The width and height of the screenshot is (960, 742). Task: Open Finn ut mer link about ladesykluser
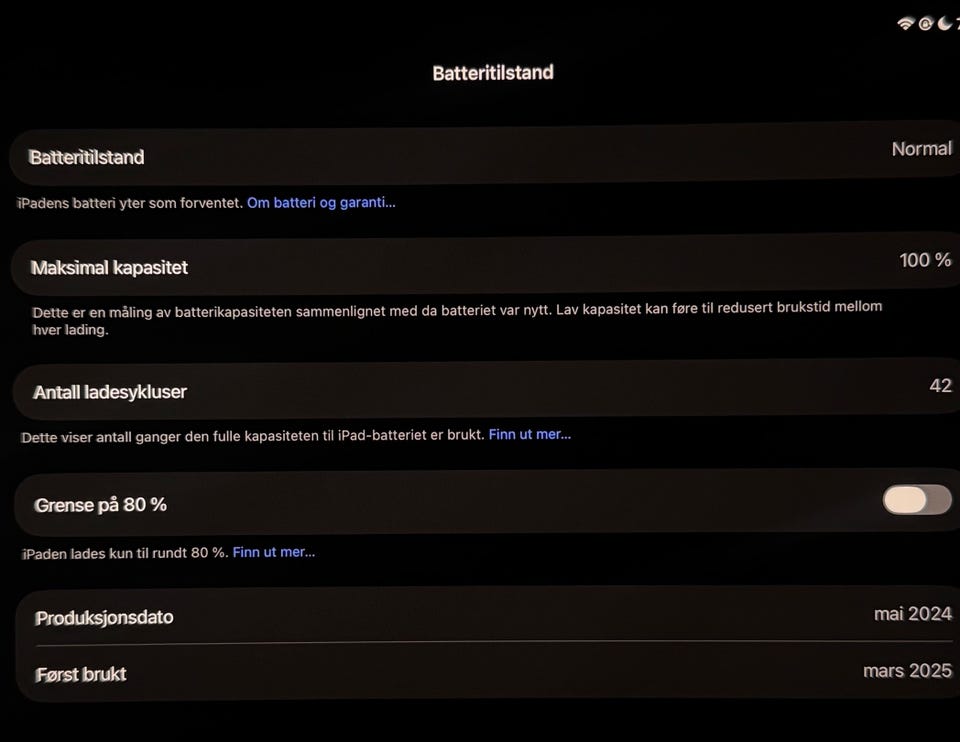click(530, 435)
